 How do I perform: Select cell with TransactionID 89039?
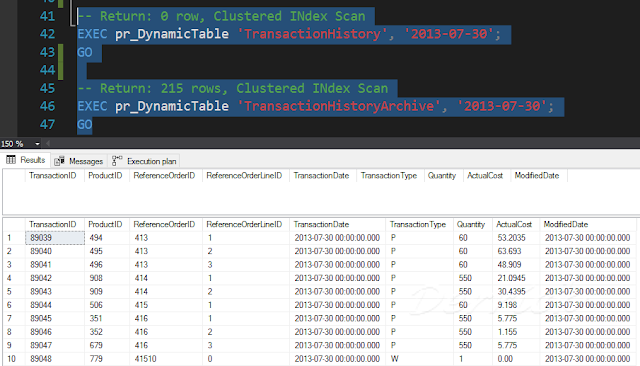point(55,238)
